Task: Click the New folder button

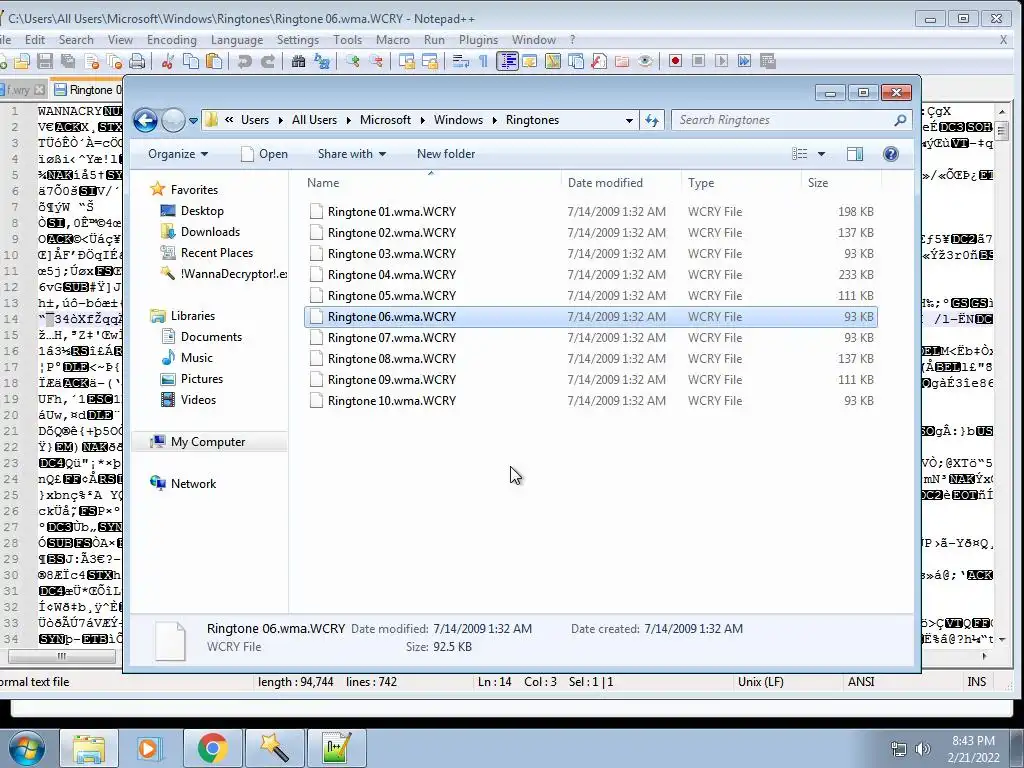Action: pos(446,154)
